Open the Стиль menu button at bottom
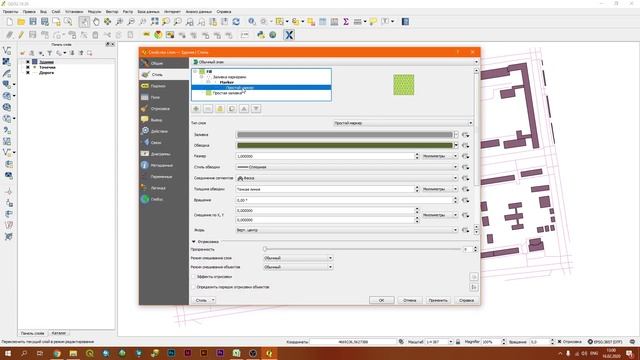The image size is (640, 360). click(x=204, y=300)
